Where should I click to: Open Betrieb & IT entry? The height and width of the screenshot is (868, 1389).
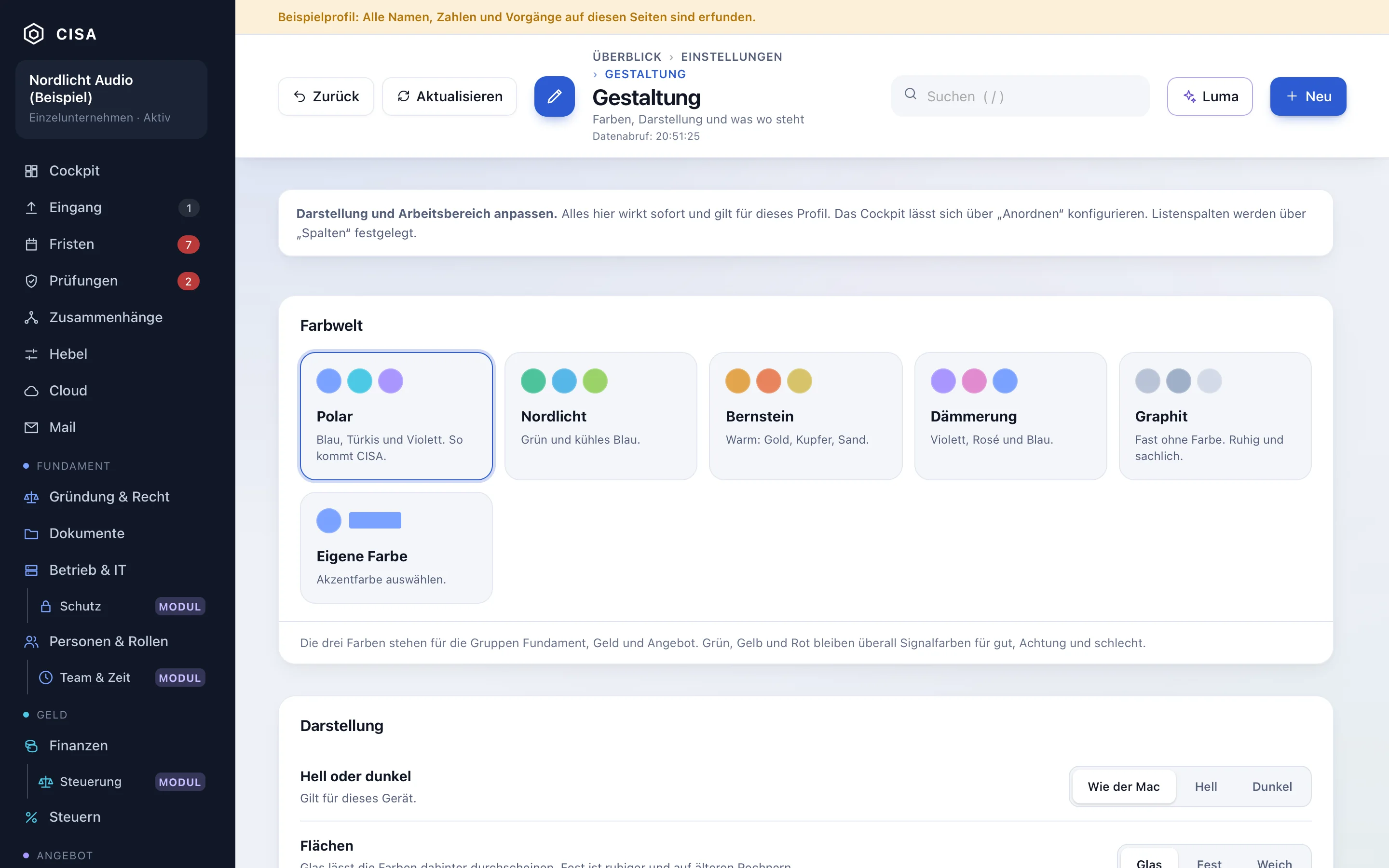(111, 570)
